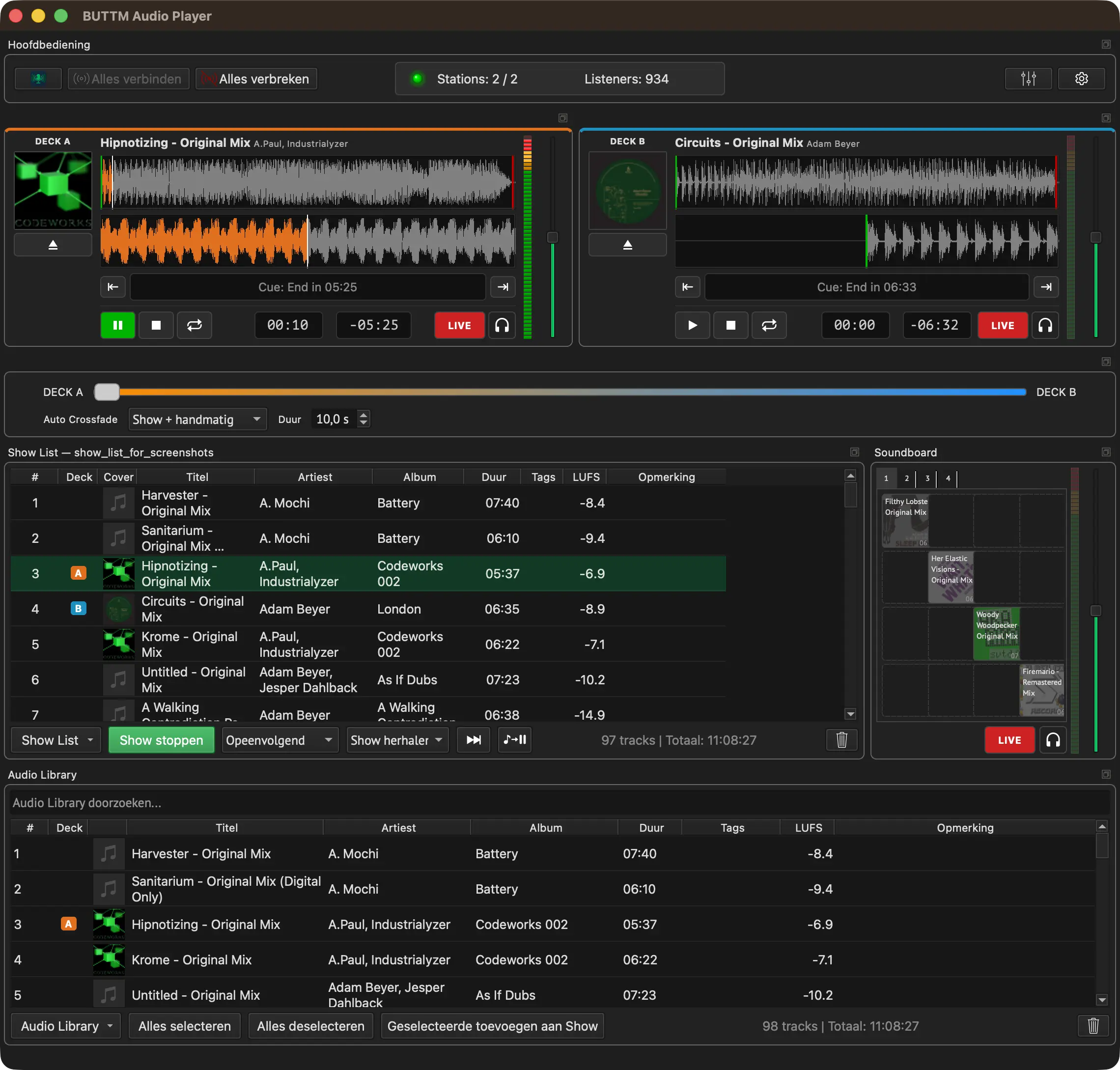Switch to soundboard tab 2
1120x1070 pixels.
coord(907,479)
